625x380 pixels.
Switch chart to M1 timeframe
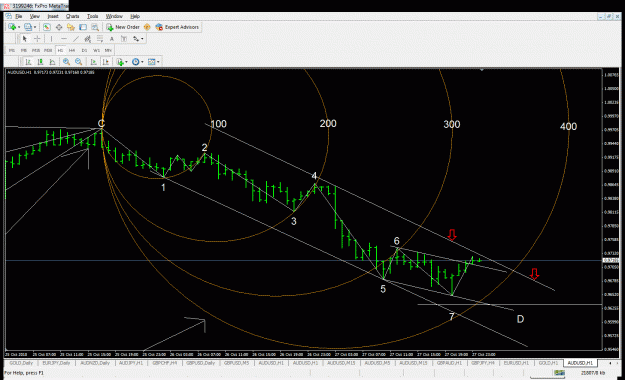pyautogui.click(x=12, y=50)
